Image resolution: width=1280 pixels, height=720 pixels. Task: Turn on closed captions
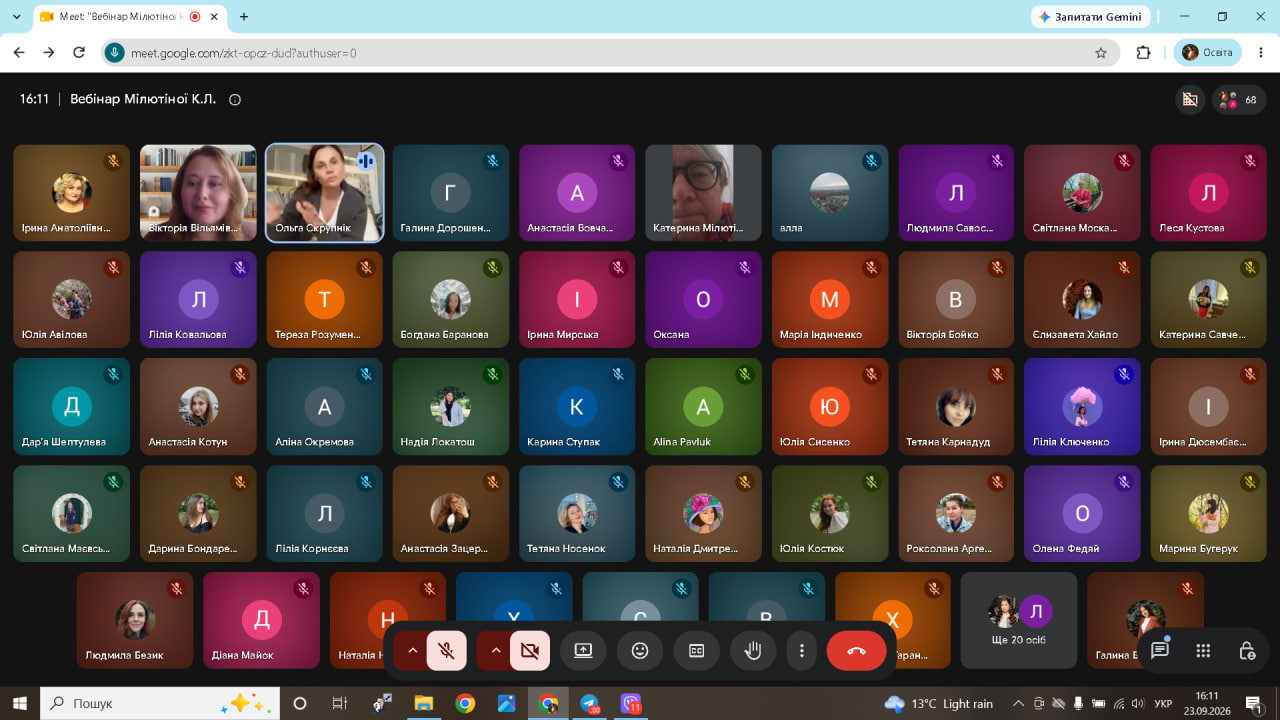[697, 651]
